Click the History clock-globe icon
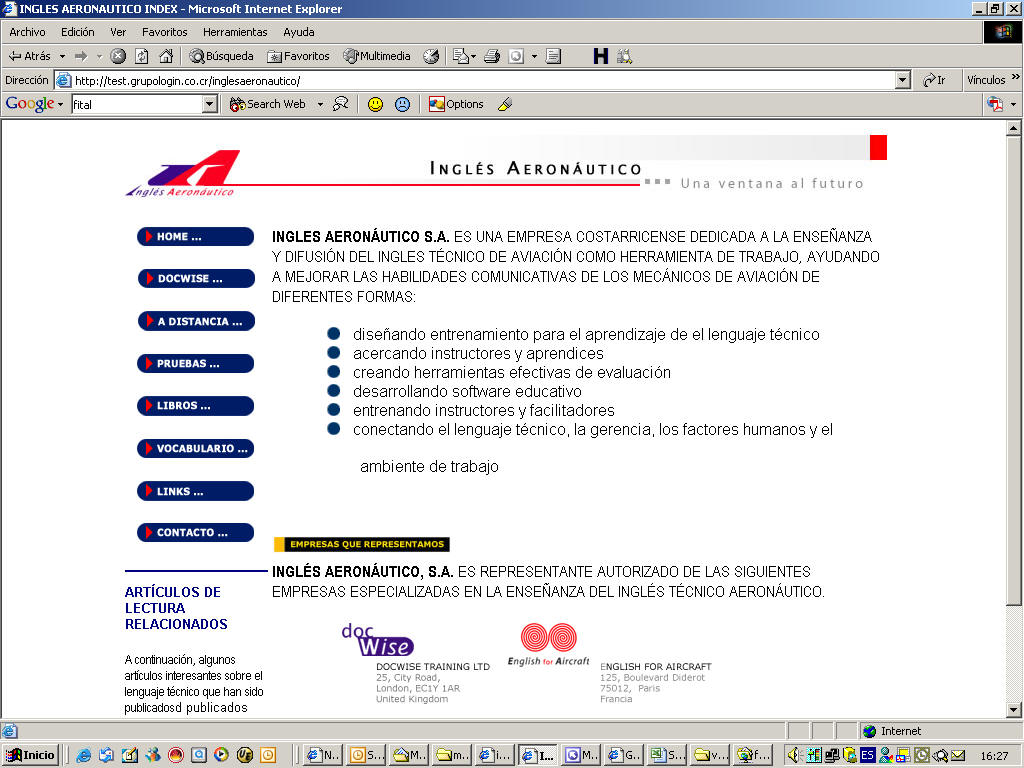Image resolution: width=1024 pixels, height=768 pixels. click(x=431, y=56)
